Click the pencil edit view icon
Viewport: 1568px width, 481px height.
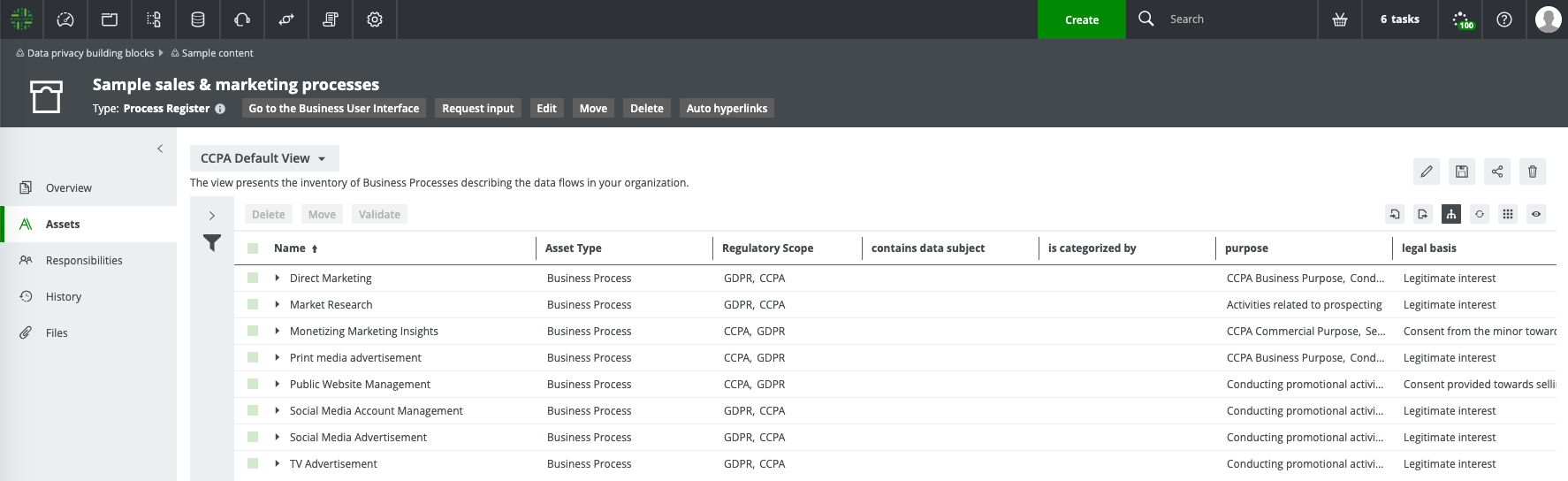(1426, 172)
